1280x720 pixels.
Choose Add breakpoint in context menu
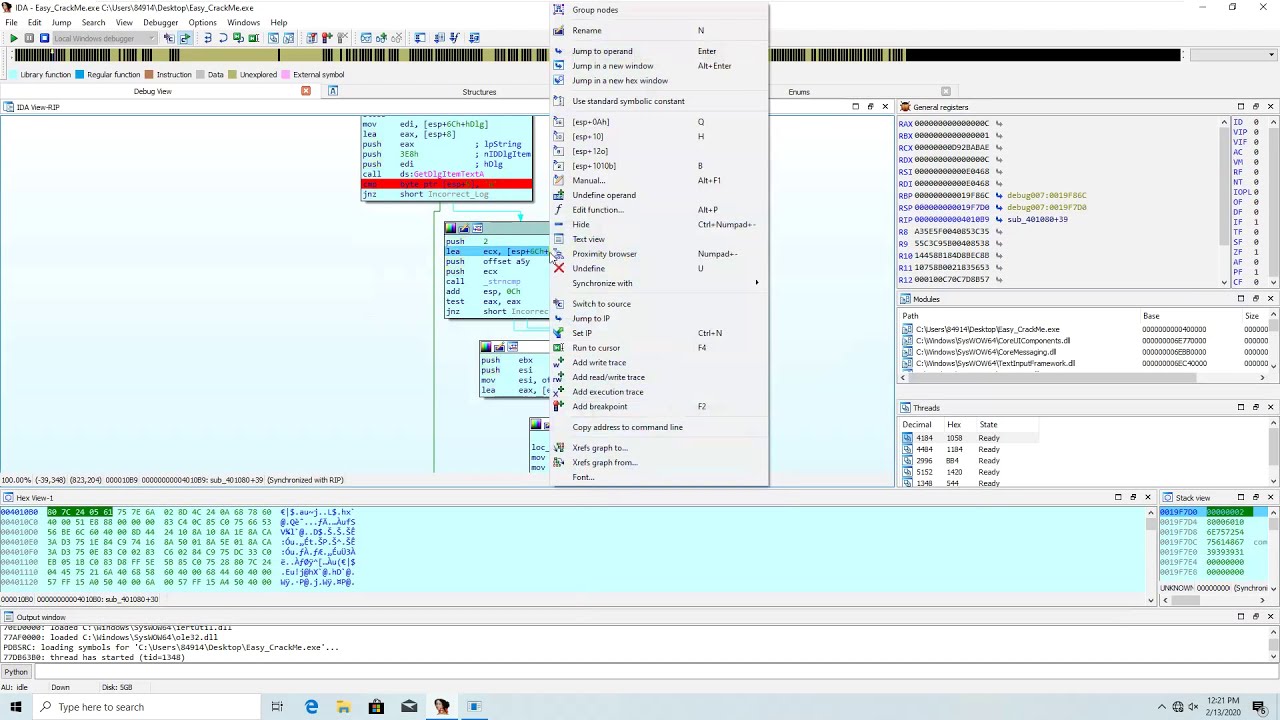coord(660,407)
